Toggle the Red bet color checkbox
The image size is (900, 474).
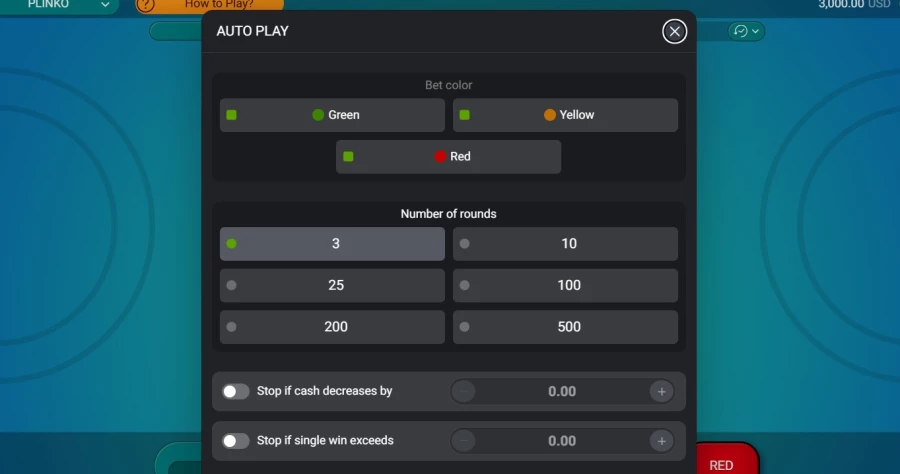pos(348,157)
